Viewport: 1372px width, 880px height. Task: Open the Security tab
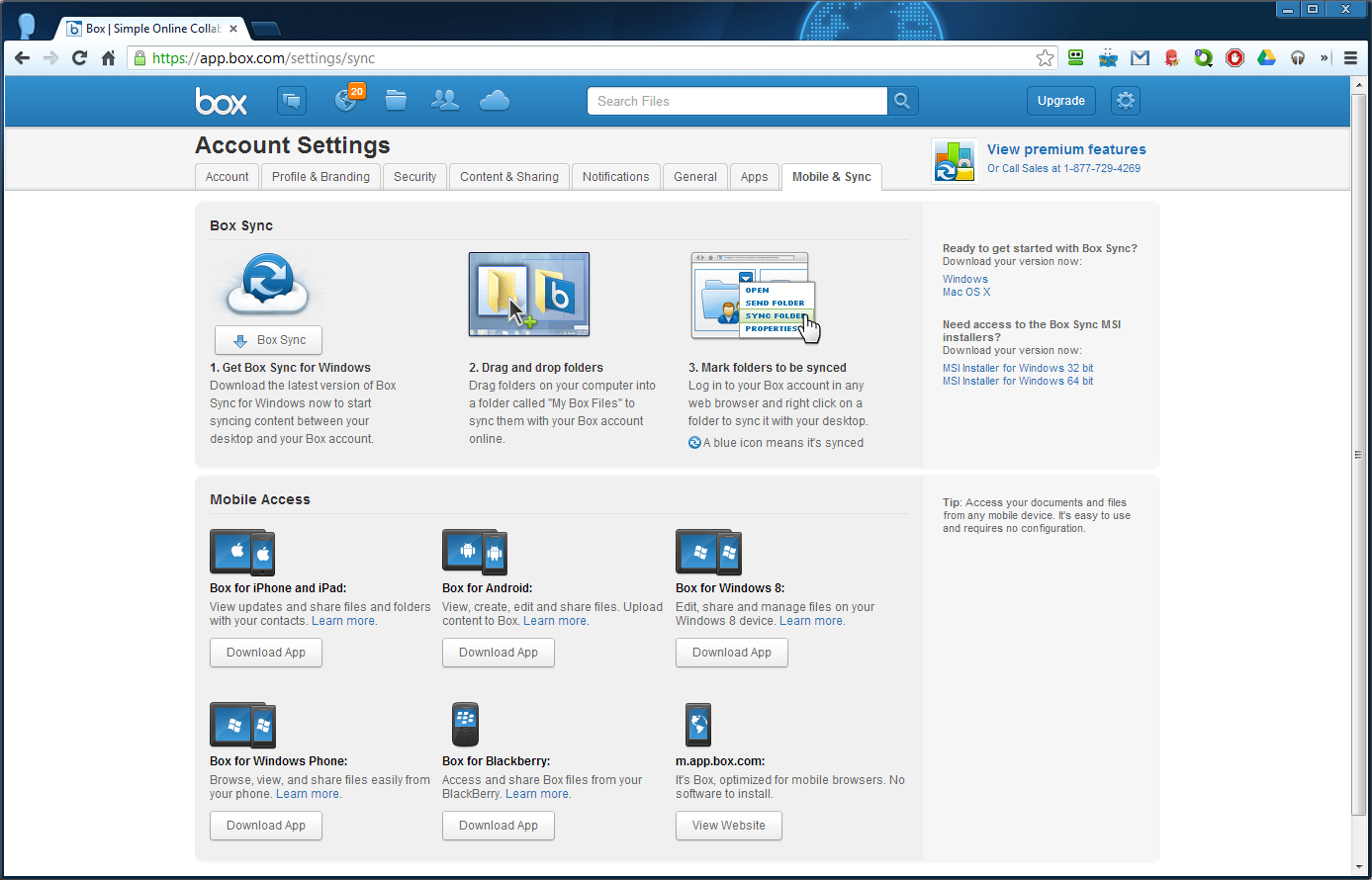click(x=414, y=177)
